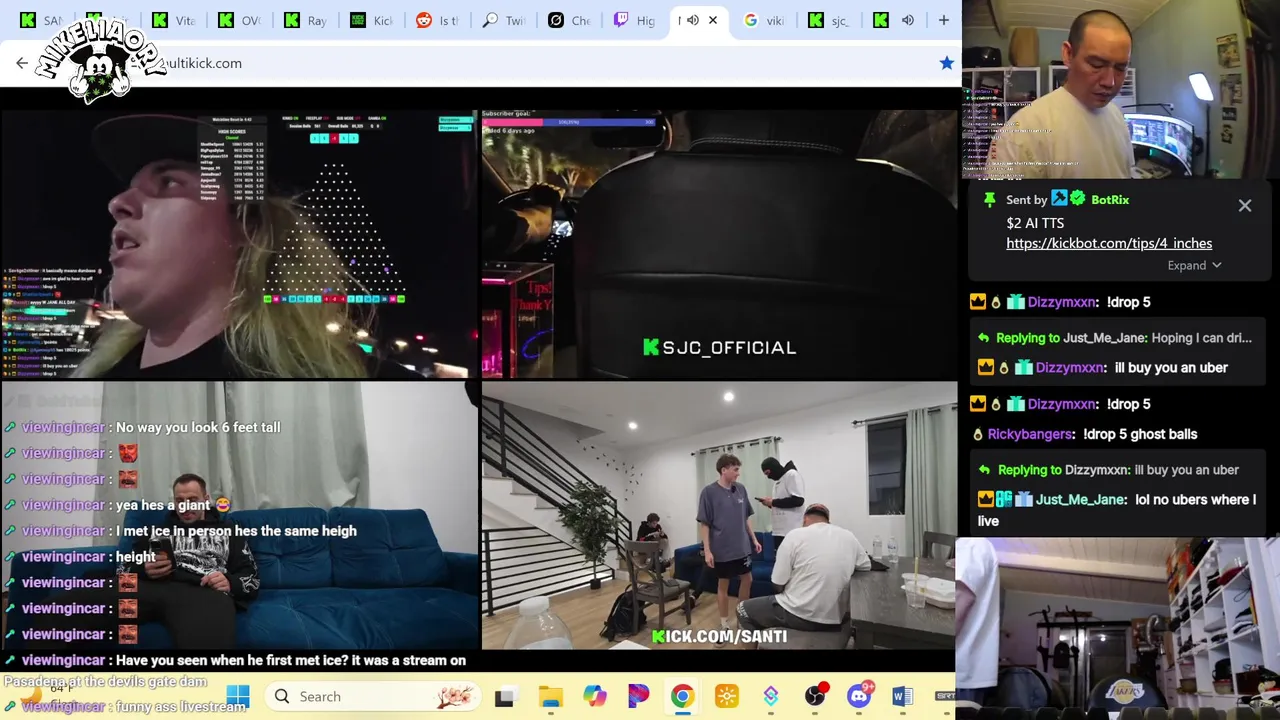Bookmark this page with the star icon
Screen dimensions: 1280x720
tap(946, 63)
